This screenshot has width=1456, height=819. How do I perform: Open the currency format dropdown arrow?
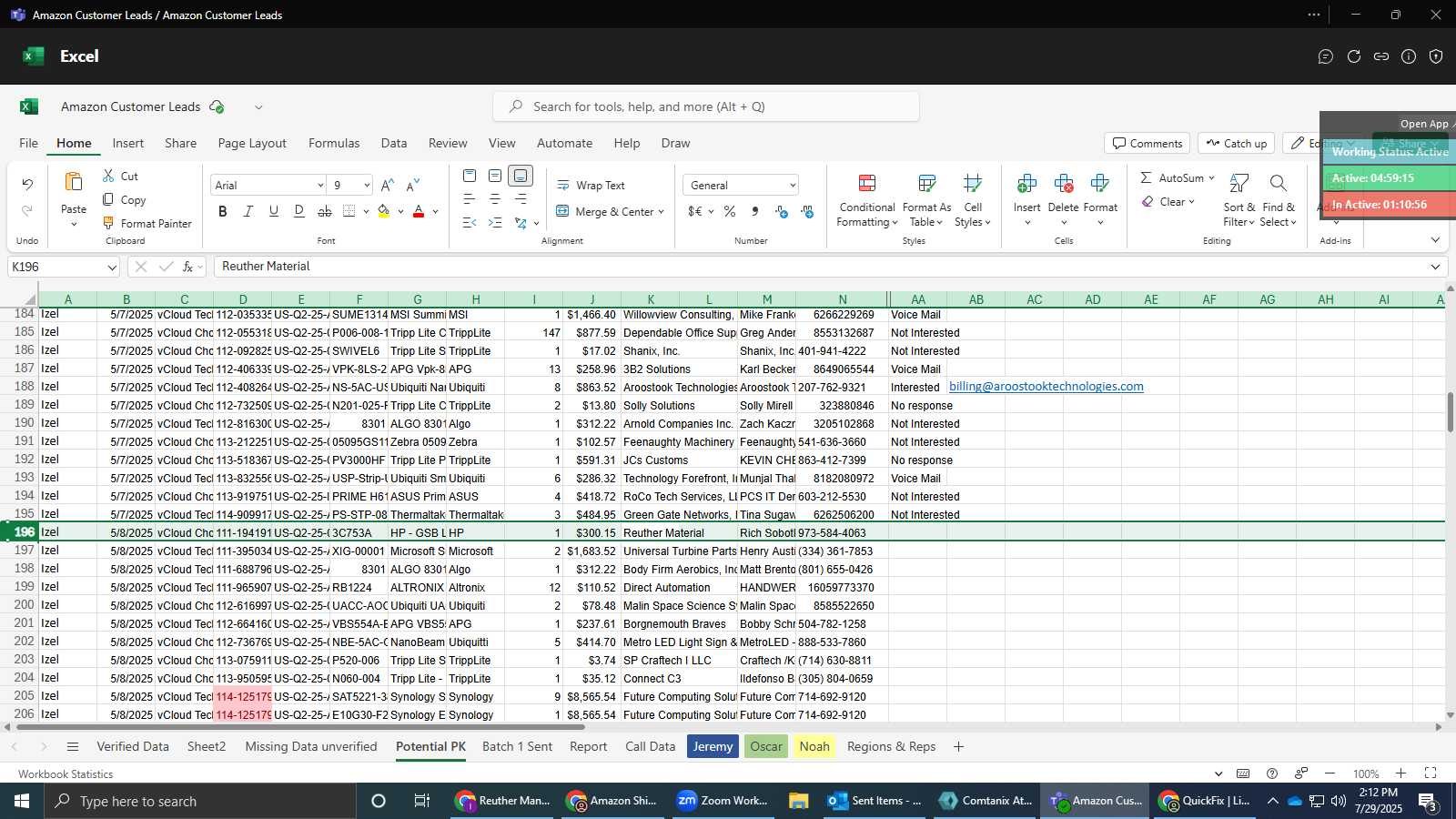(711, 212)
